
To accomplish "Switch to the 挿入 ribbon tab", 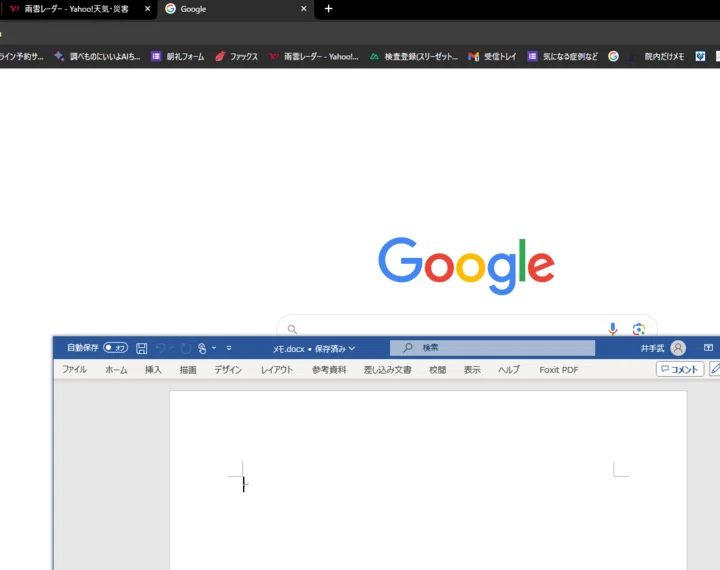I will tap(153, 369).
